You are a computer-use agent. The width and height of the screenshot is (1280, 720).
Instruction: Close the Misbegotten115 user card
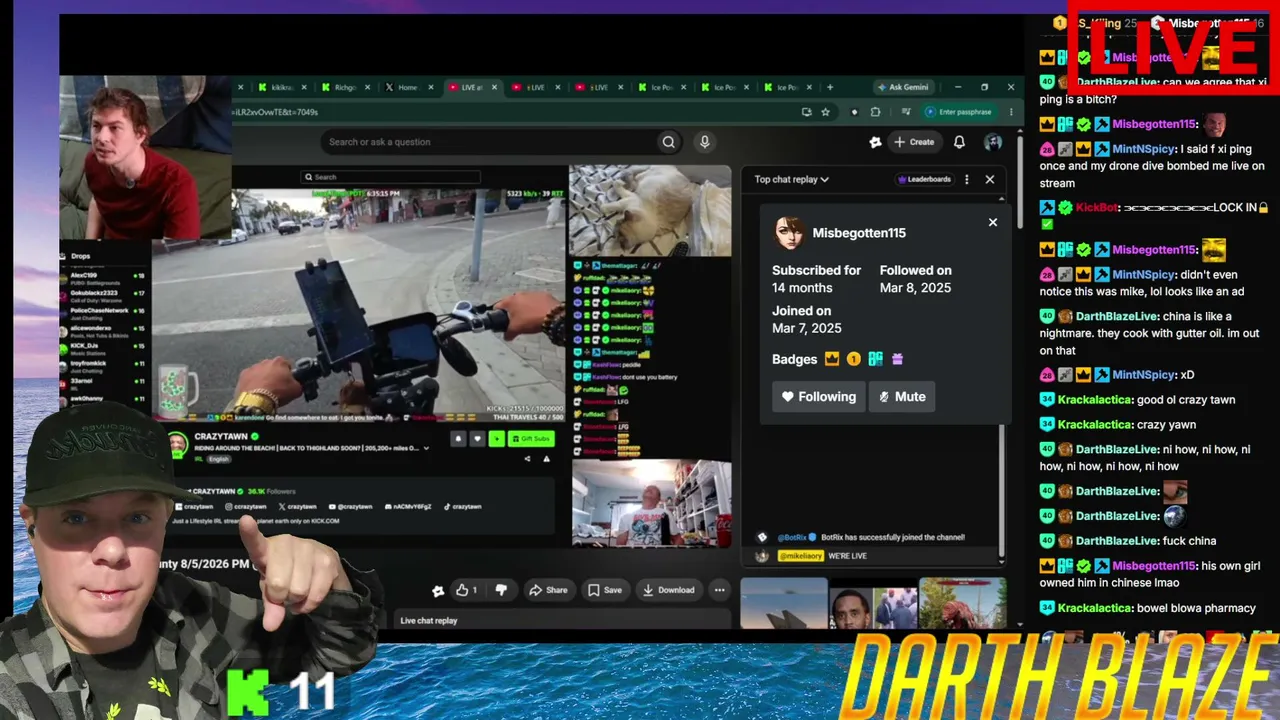pos(993,222)
